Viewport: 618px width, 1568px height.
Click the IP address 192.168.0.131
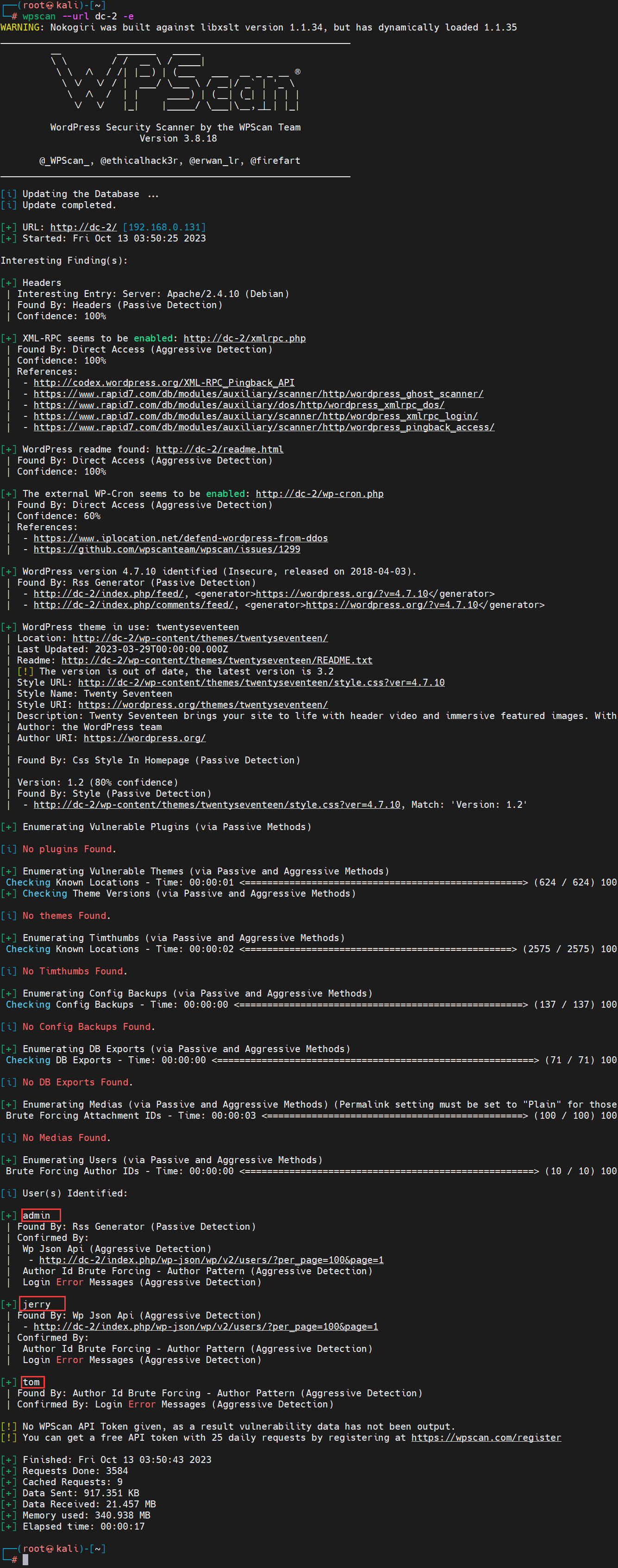(164, 227)
